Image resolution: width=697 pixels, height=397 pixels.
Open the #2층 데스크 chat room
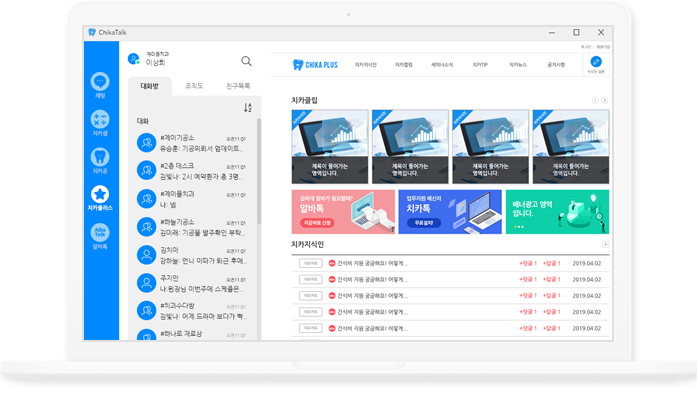192,171
